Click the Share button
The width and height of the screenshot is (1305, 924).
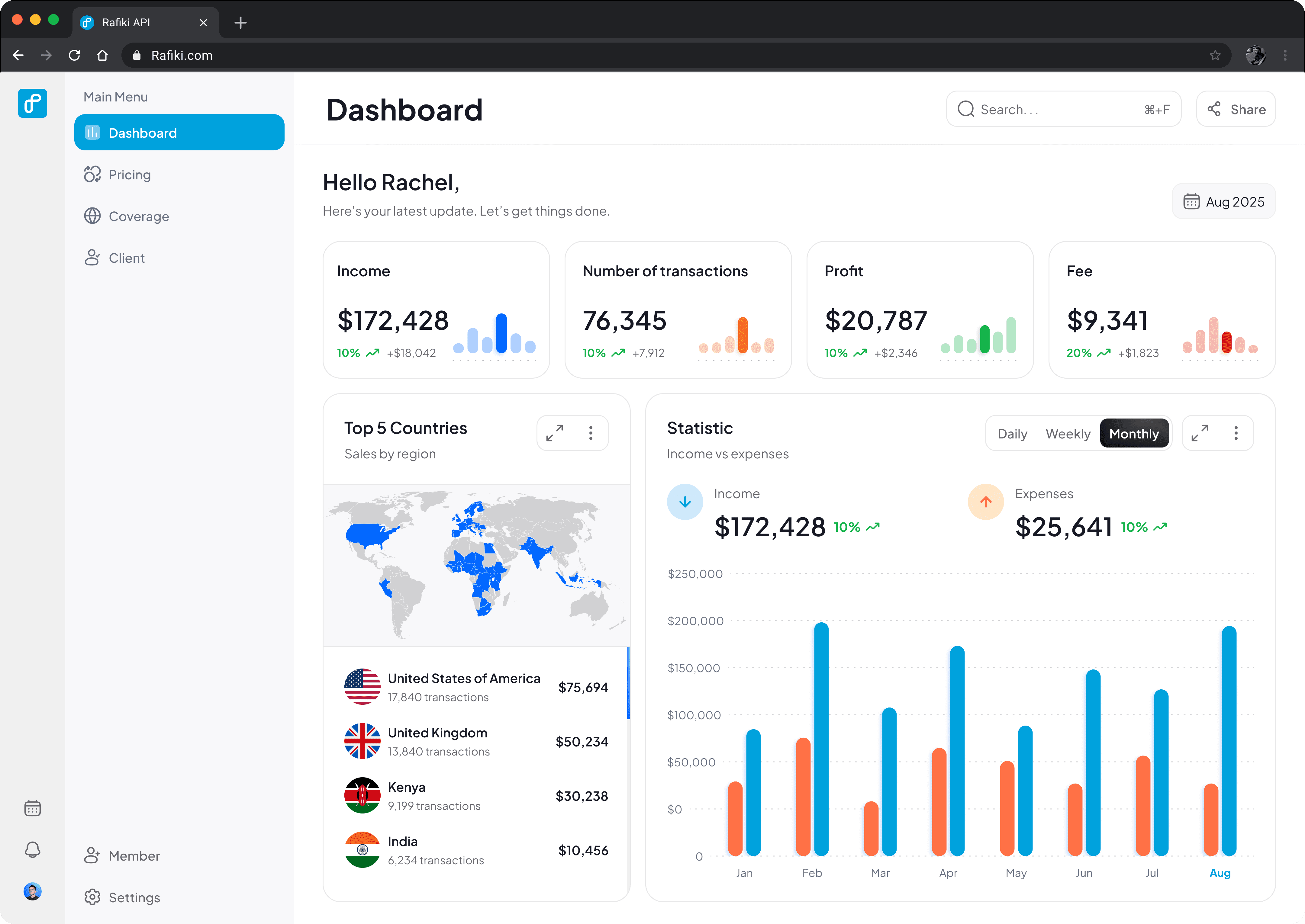tap(1236, 109)
